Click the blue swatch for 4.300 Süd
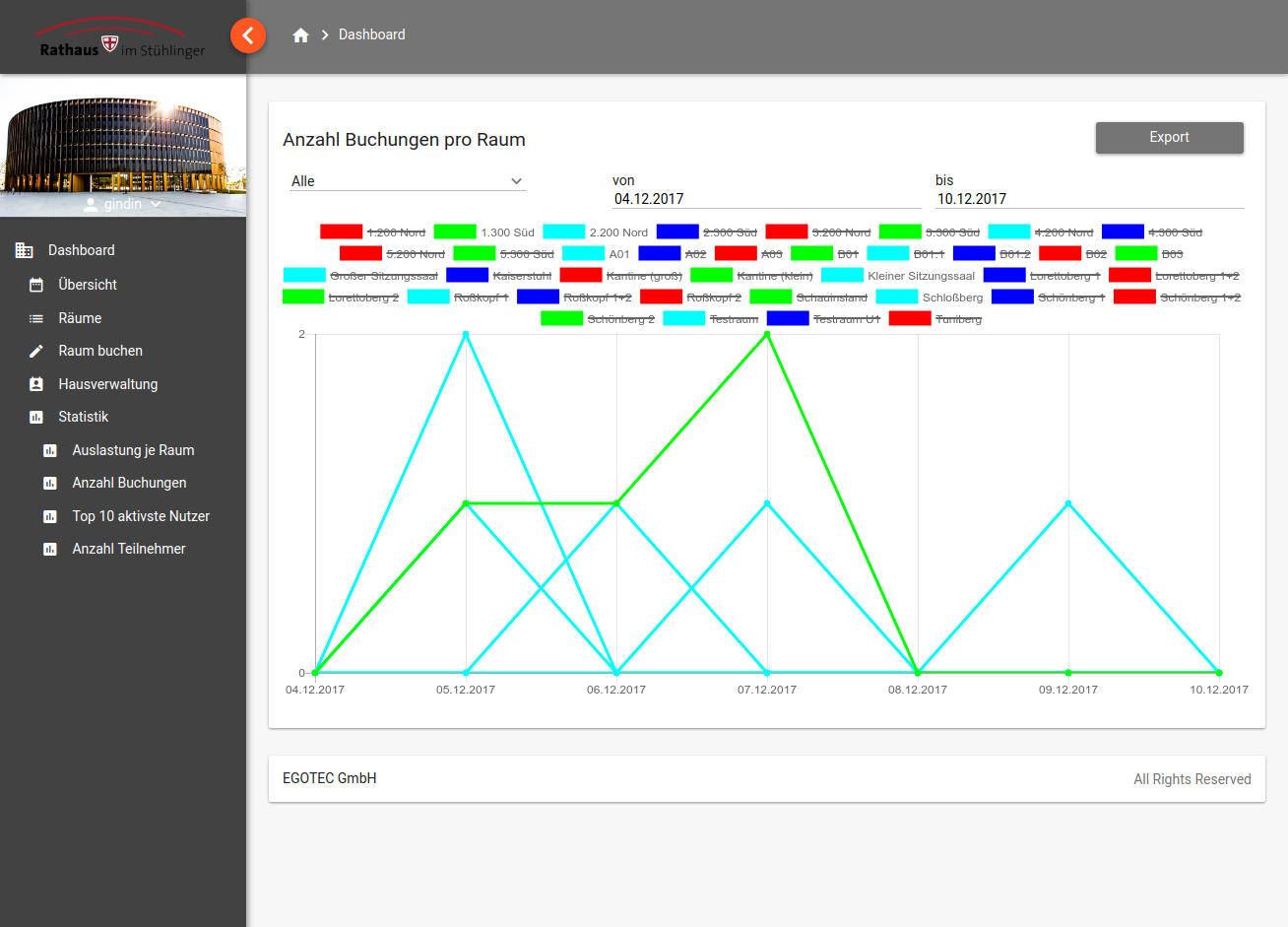This screenshot has height=927, width=1288. coord(1123,232)
